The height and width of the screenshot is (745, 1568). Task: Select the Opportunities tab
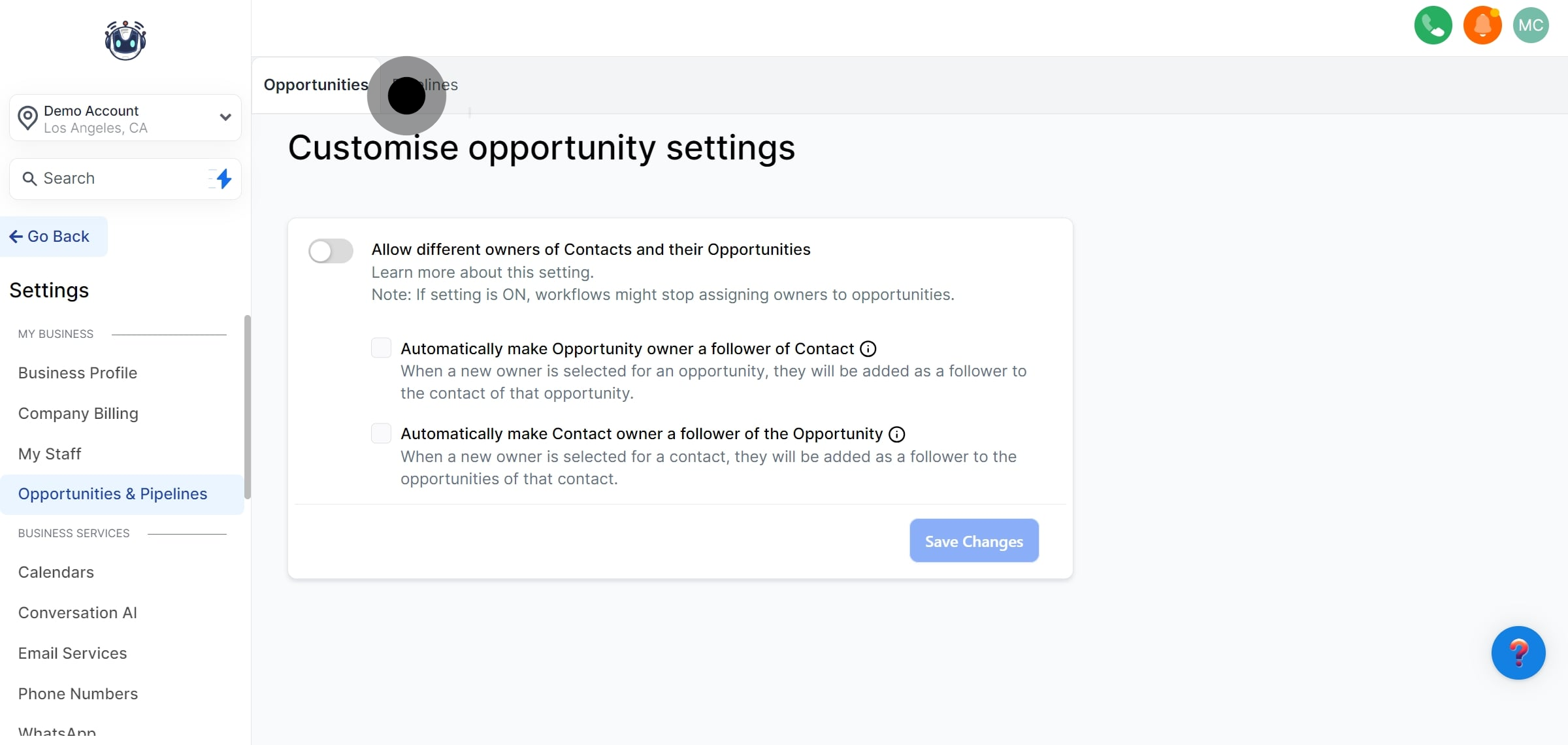[x=316, y=84]
